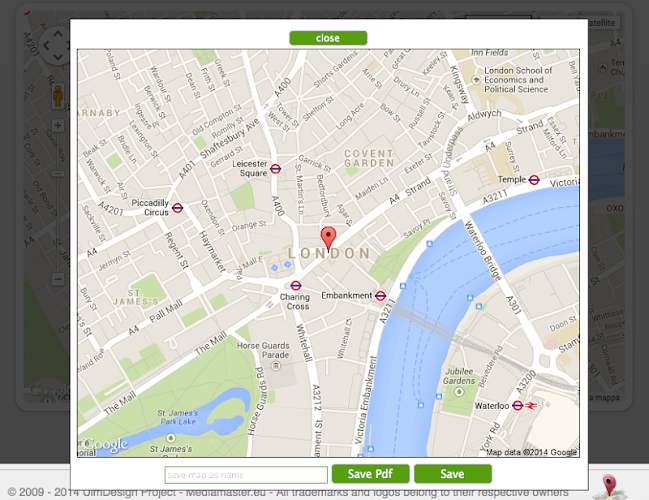Click Jubilee Gardens park icon

[459, 392]
